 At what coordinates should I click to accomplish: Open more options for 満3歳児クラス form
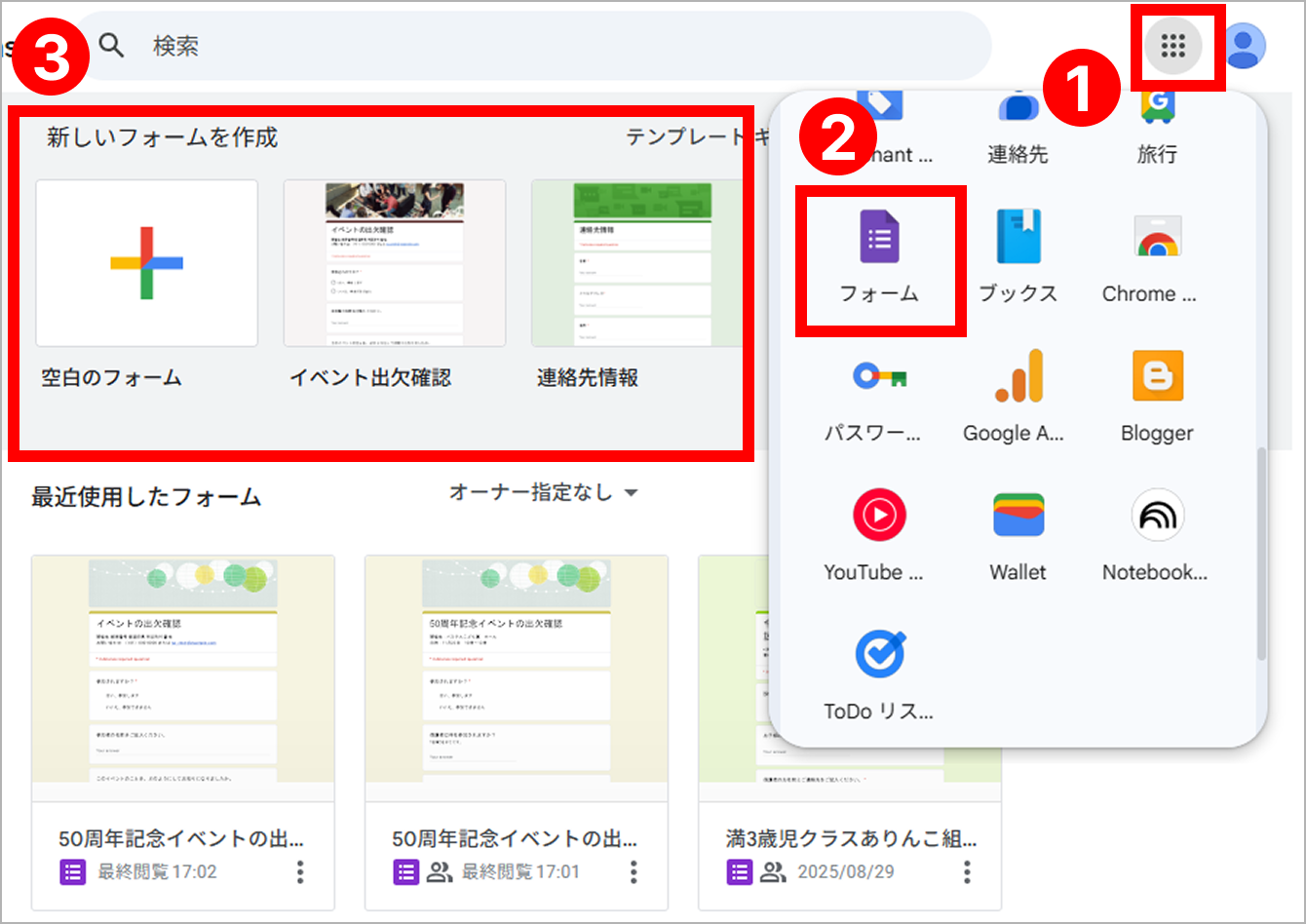pyautogui.click(x=967, y=871)
